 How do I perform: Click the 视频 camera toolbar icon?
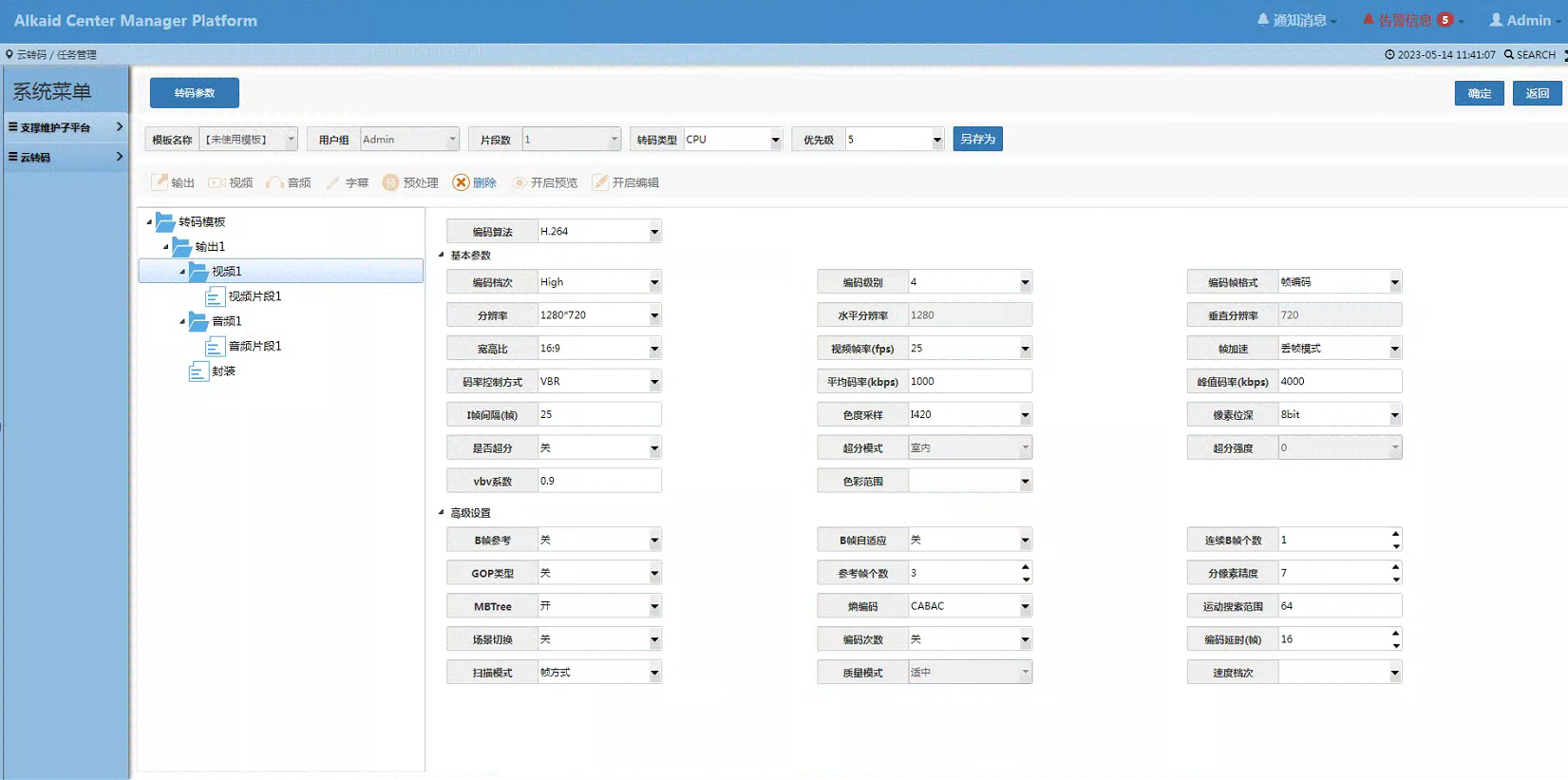217,182
